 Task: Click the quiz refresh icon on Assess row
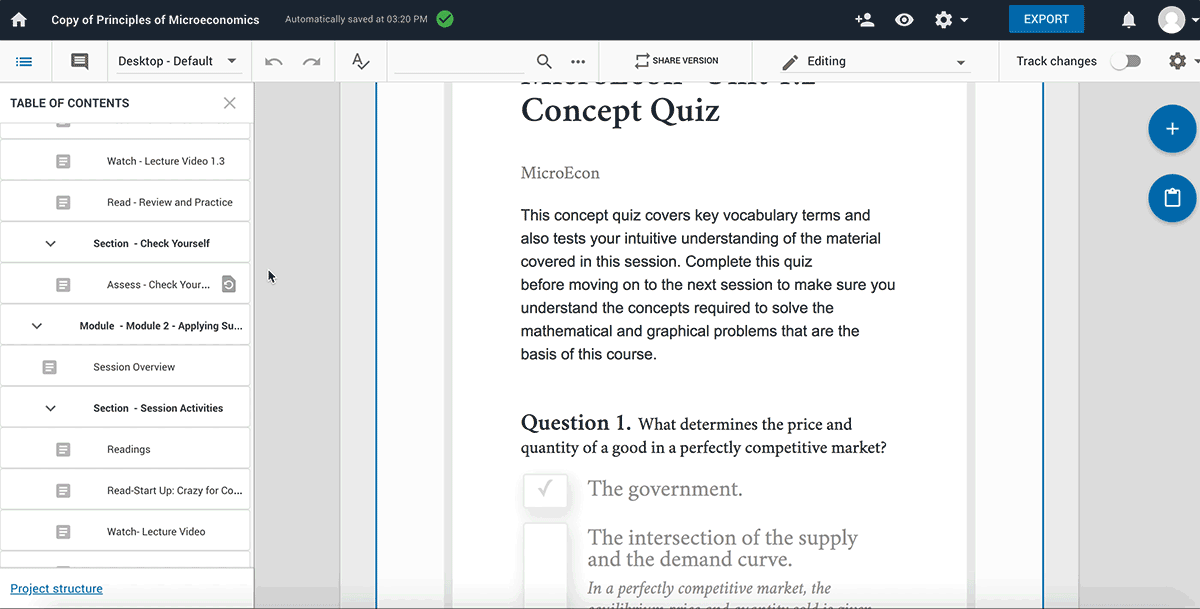point(229,284)
